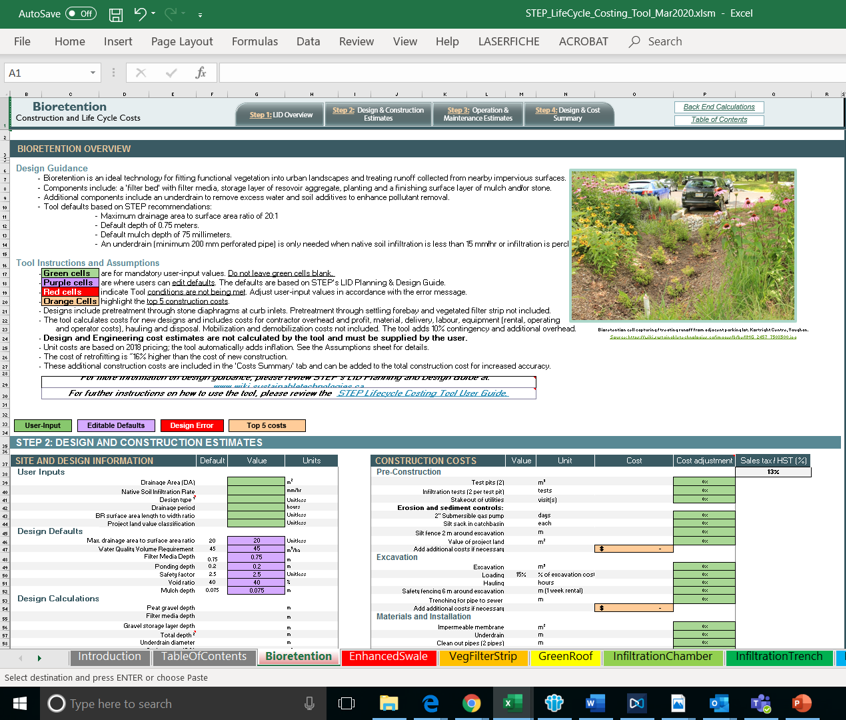This screenshot has height=720, width=846.
Task: Click the orange Top 5 costs legend box
Action: (x=266, y=425)
